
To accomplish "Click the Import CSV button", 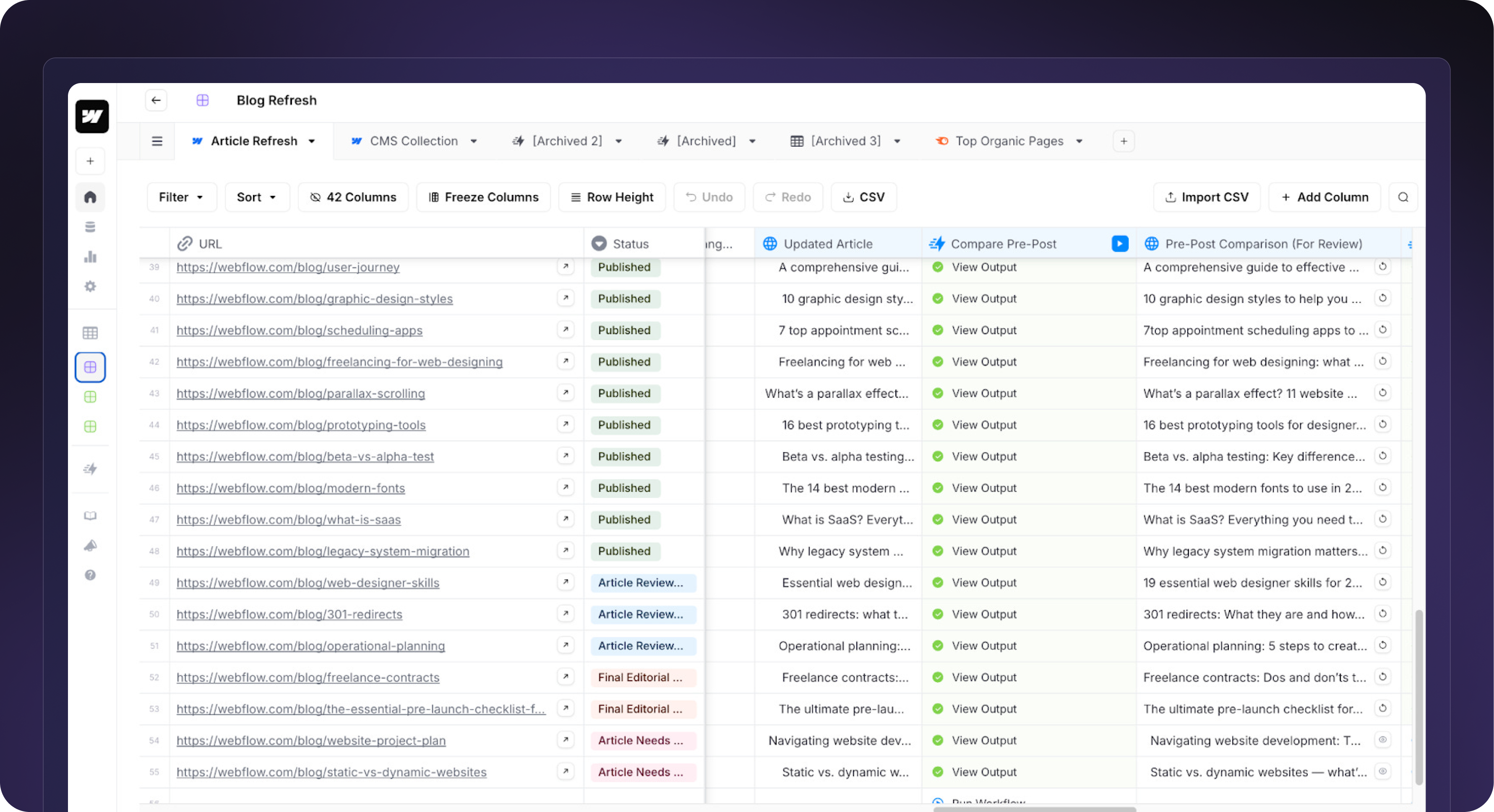I will (x=1206, y=197).
